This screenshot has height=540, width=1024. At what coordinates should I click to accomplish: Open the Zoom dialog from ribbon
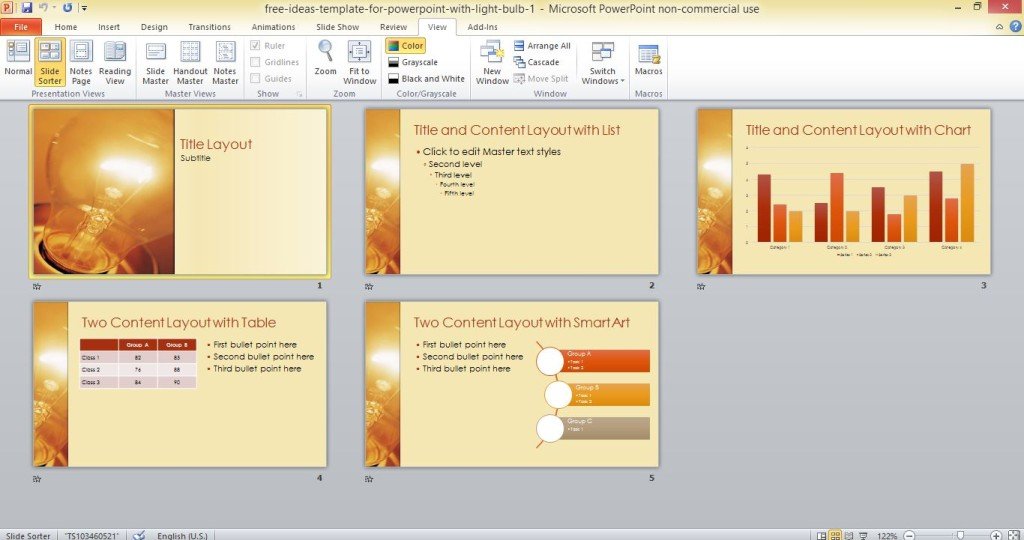pos(325,59)
